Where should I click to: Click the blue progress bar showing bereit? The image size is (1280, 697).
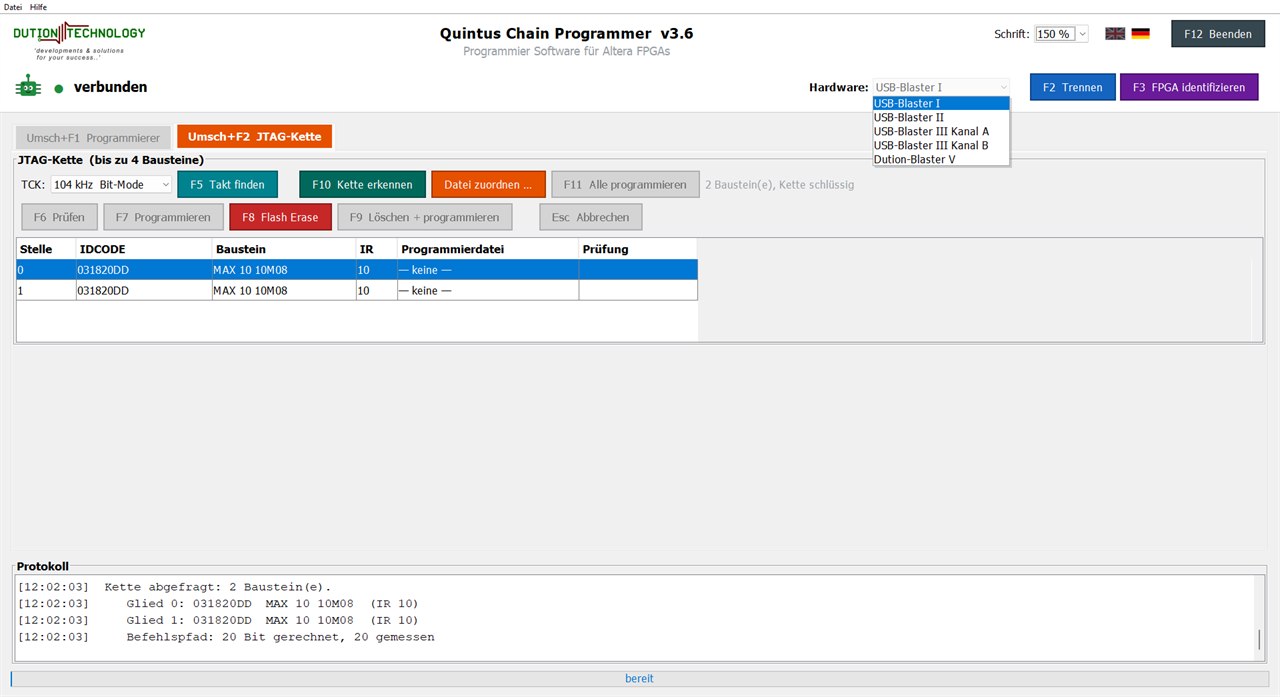639,679
